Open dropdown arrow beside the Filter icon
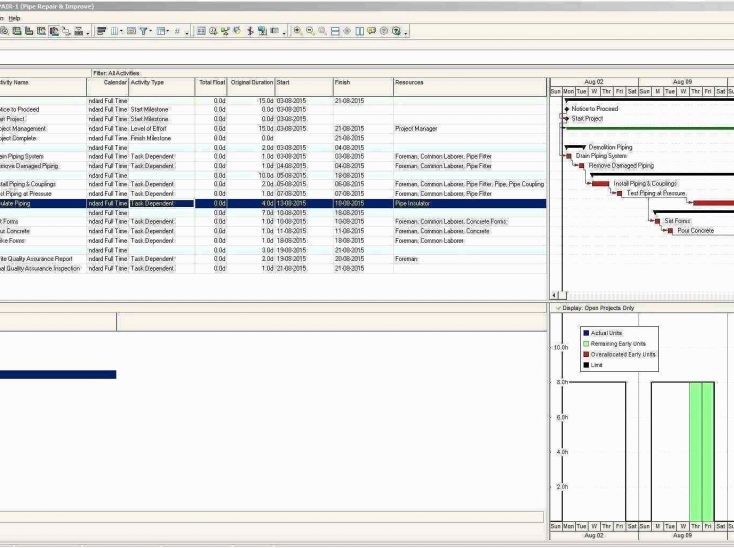Viewport: 734px width, 548px height. (x=152, y=32)
